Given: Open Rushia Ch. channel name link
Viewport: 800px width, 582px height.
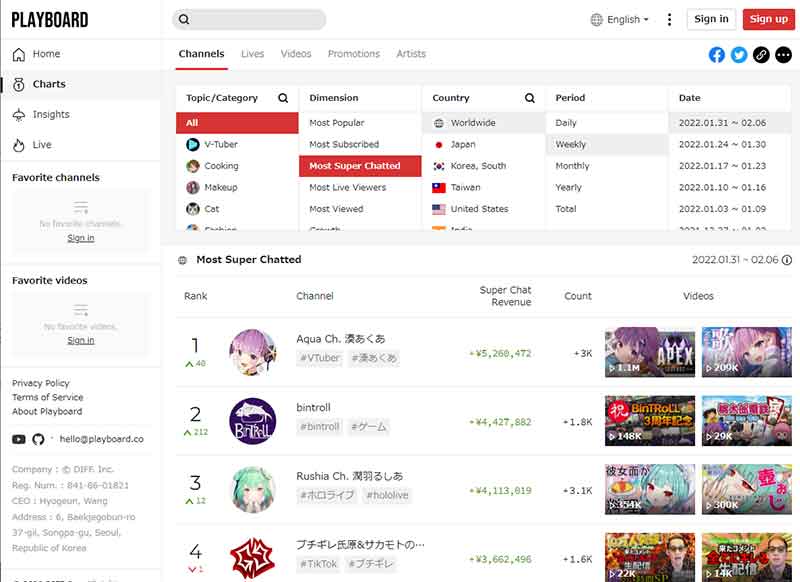Looking at the screenshot, I should 349,476.
